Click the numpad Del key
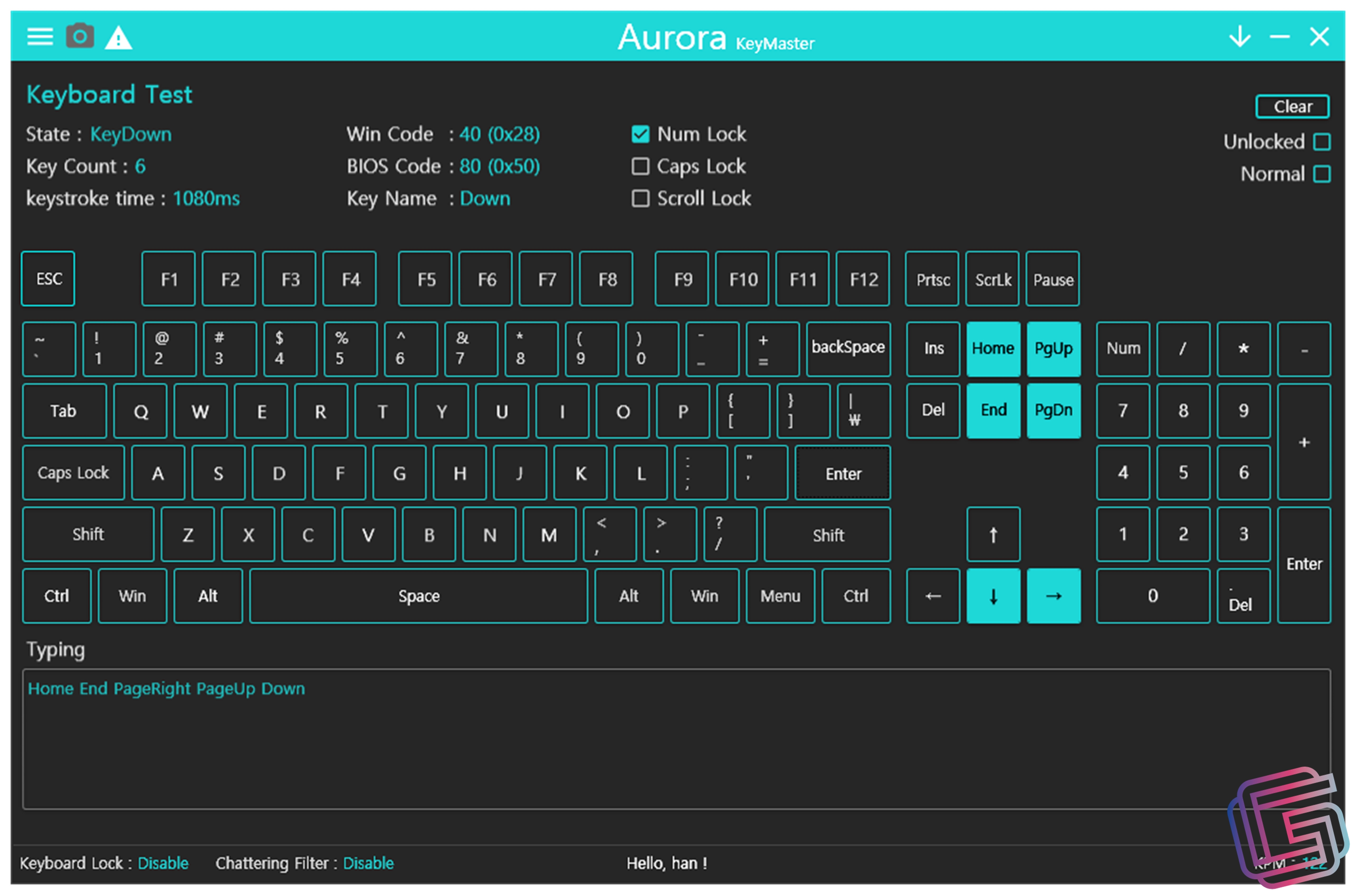The width and height of the screenshot is (1357, 896). 1243,596
